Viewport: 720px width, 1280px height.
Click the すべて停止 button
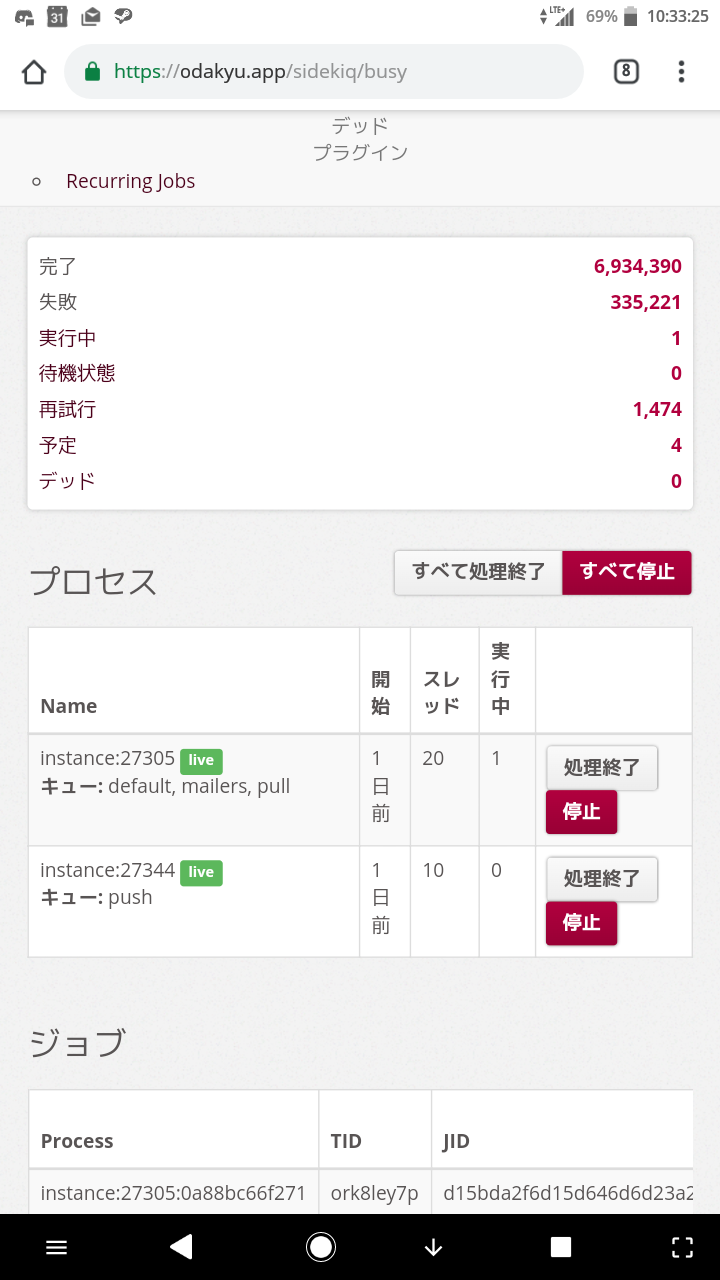click(x=627, y=573)
